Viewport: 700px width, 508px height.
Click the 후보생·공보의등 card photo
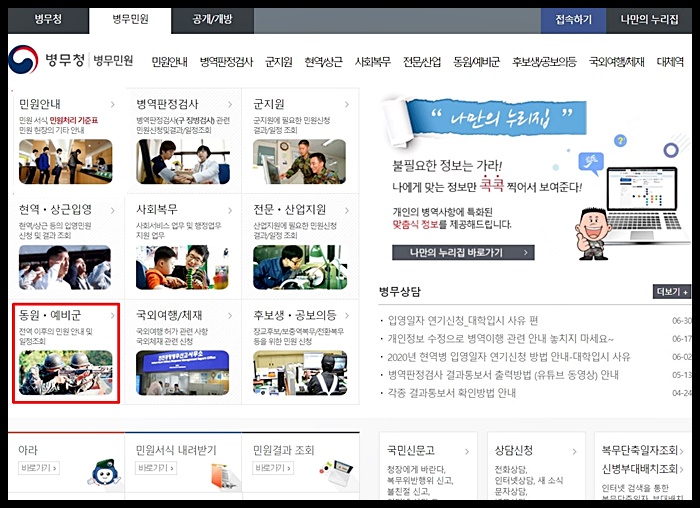pos(300,373)
